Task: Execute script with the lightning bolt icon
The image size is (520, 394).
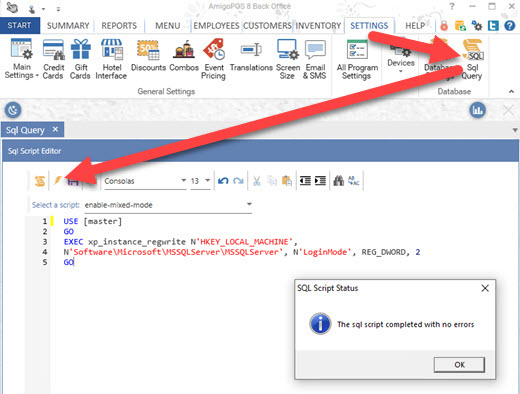Action: pyautogui.click(x=58, y=181)
